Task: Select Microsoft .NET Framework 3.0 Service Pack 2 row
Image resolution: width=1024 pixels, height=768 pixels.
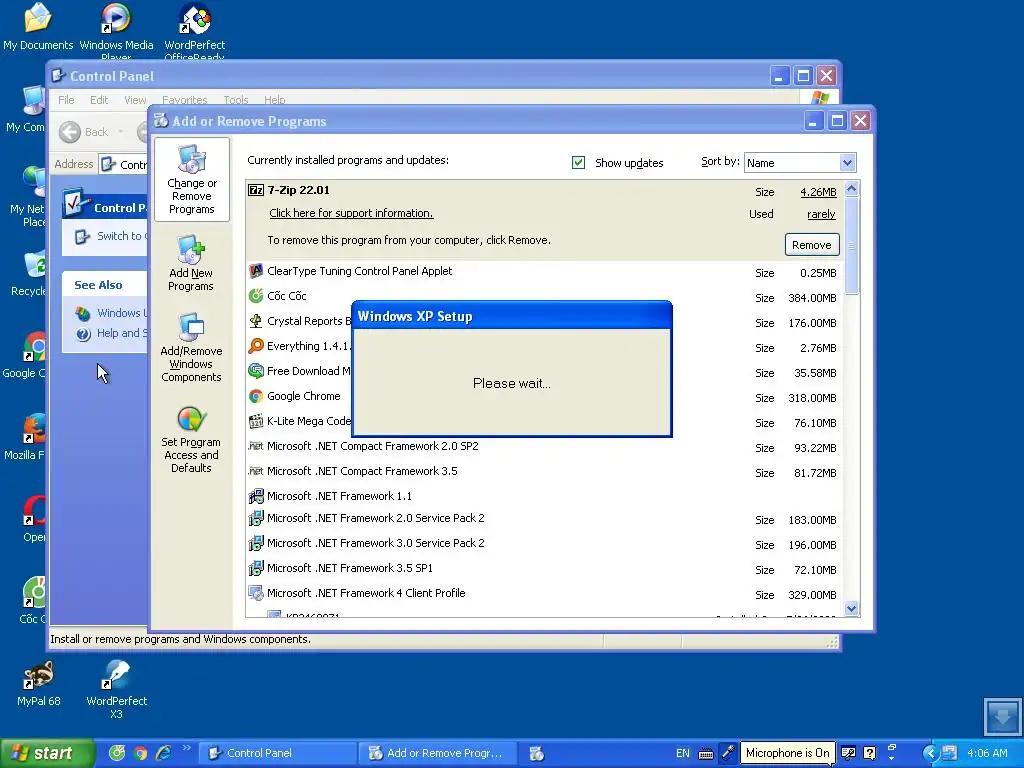Action: click(x=544, y=544)
